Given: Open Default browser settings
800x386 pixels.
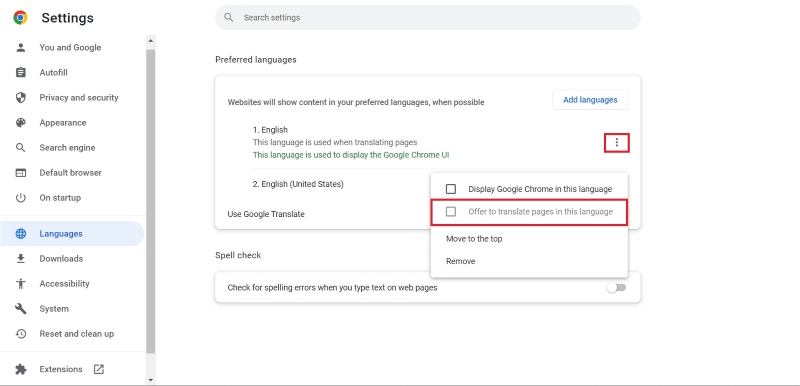Looking at the screenshot, I should [x=70, y=173].
